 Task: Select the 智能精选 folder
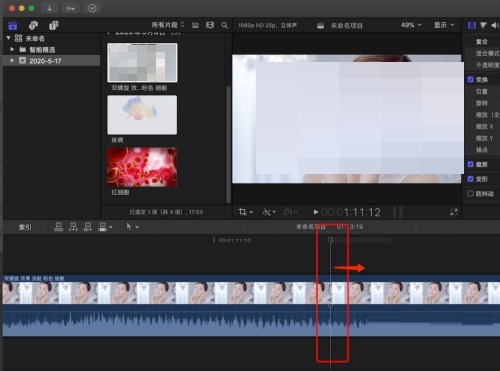52,50
